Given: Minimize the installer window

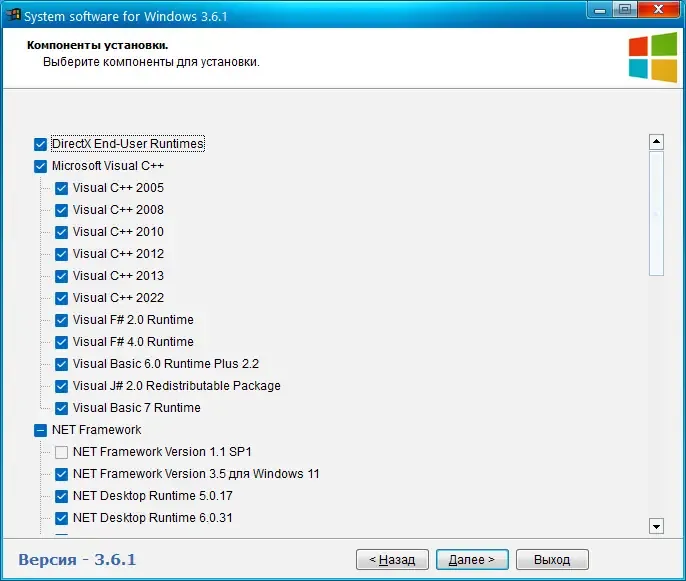Looking at the screenshot, I should click(600, 10).
